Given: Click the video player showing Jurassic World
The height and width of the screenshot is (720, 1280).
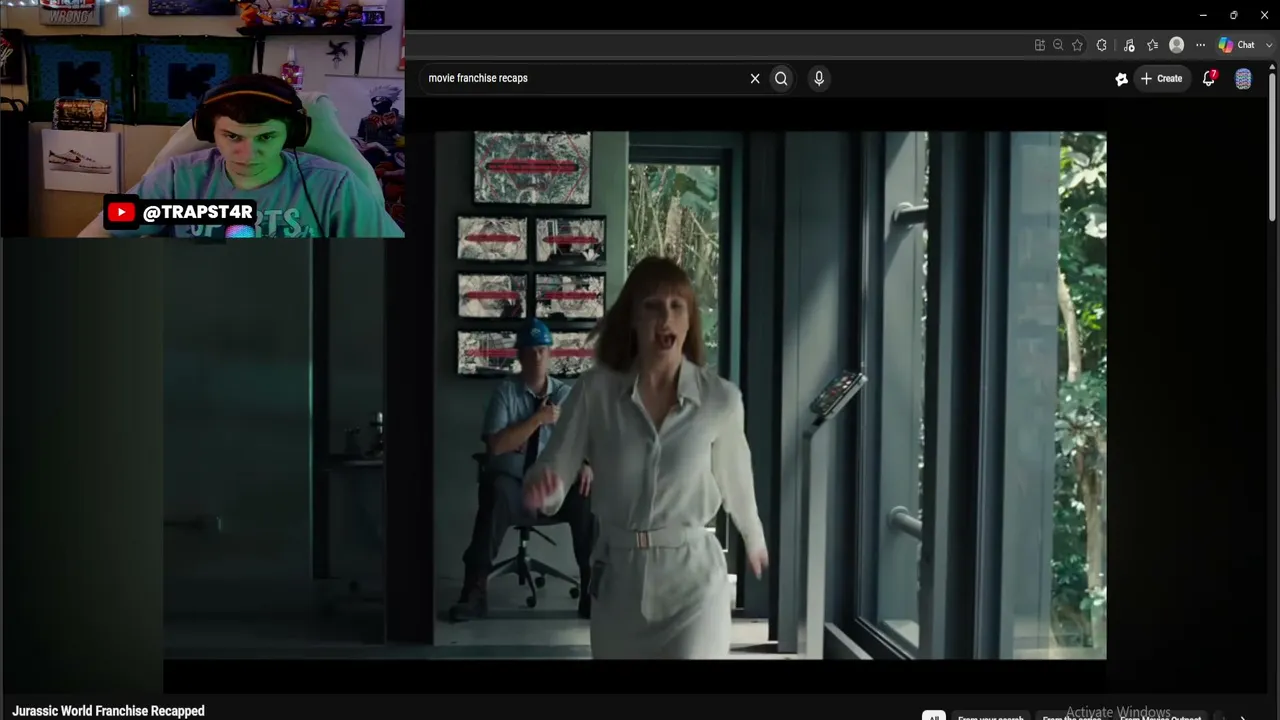Looking at the screenshot, I should coord(635,395).
